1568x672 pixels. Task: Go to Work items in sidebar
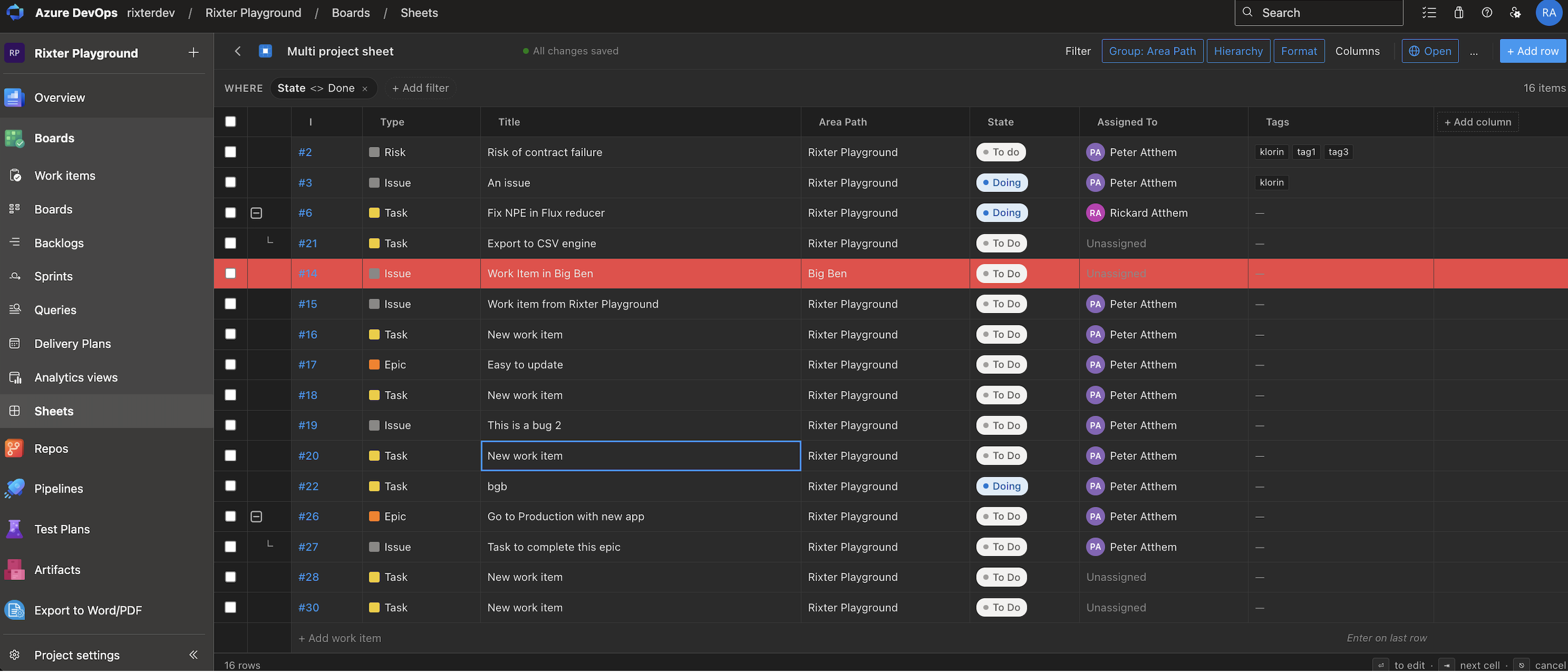64,175
